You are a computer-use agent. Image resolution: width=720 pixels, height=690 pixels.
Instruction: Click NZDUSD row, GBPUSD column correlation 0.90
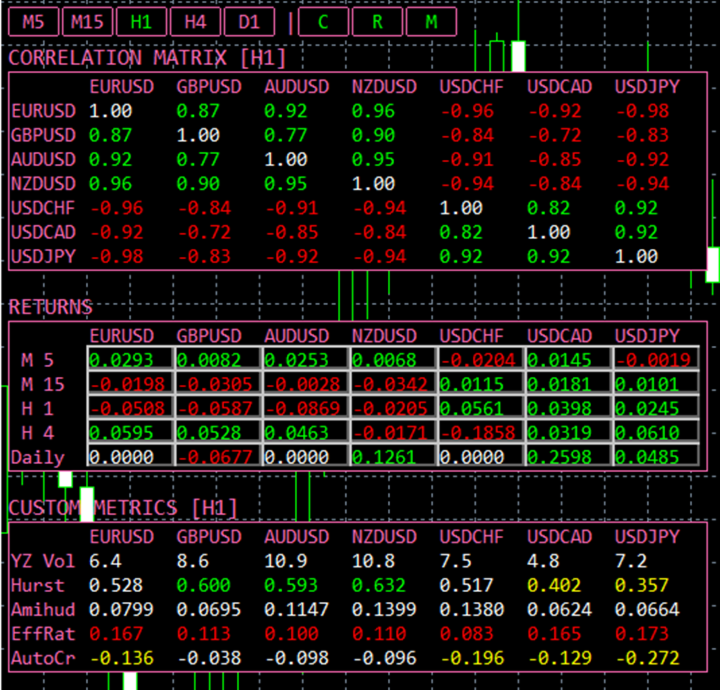point(198,184)
